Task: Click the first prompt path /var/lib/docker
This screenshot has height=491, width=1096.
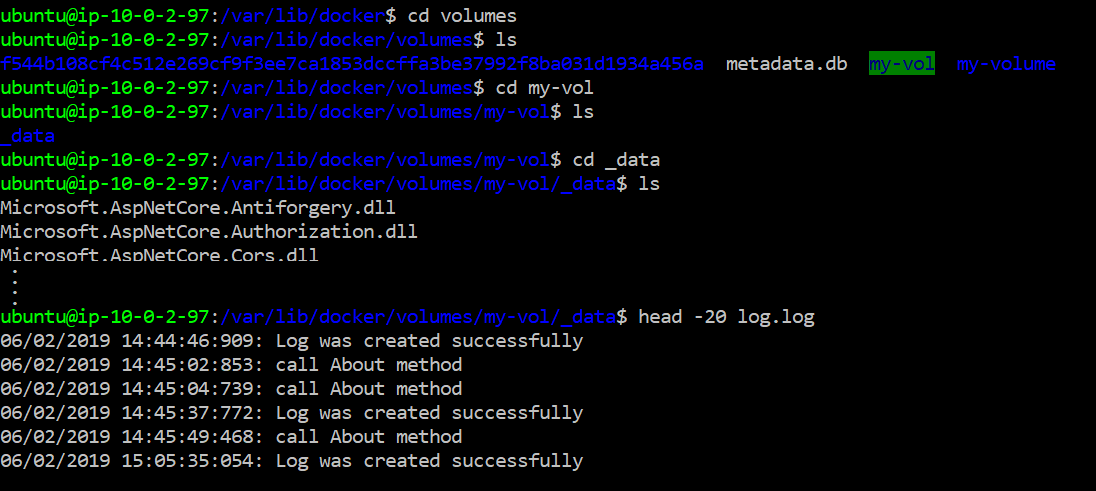Action: (x=302, y=16)
